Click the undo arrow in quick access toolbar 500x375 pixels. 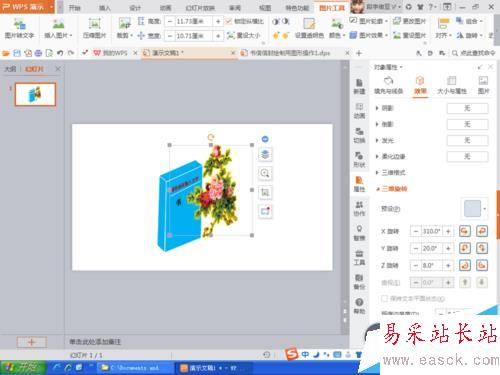[x=60, y=53]
